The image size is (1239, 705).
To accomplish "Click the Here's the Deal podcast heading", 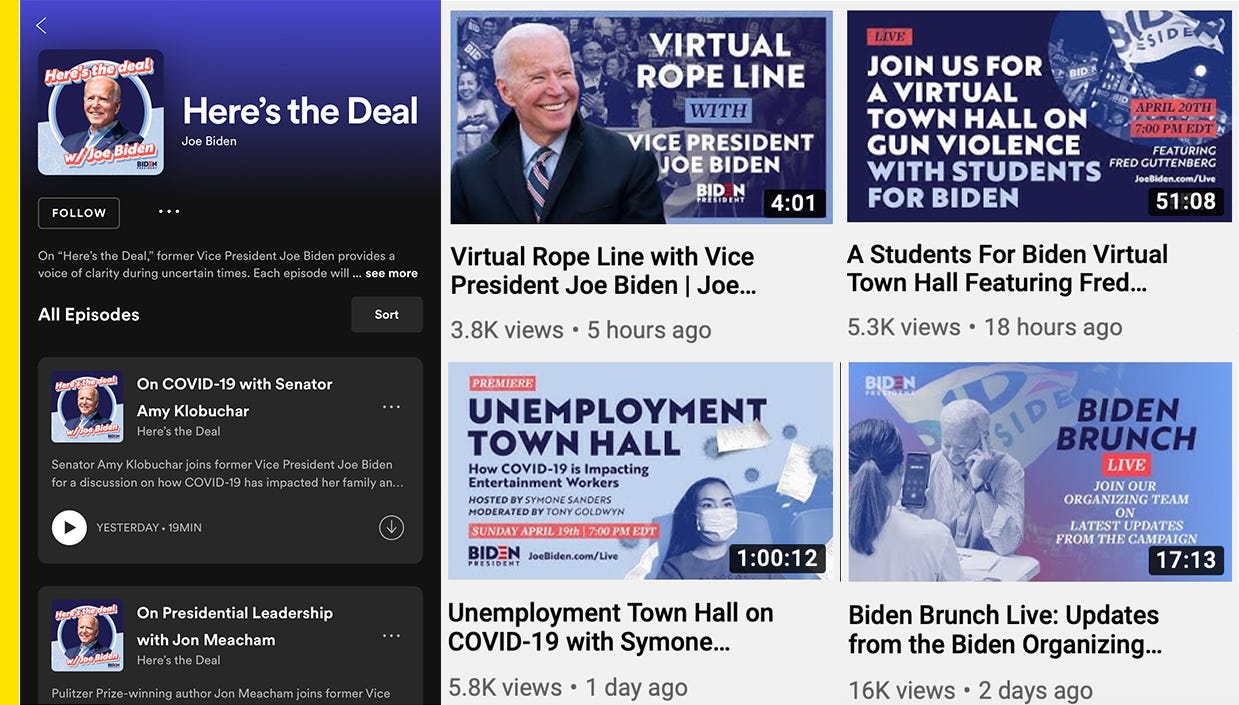I will click(x=300, y=111).
